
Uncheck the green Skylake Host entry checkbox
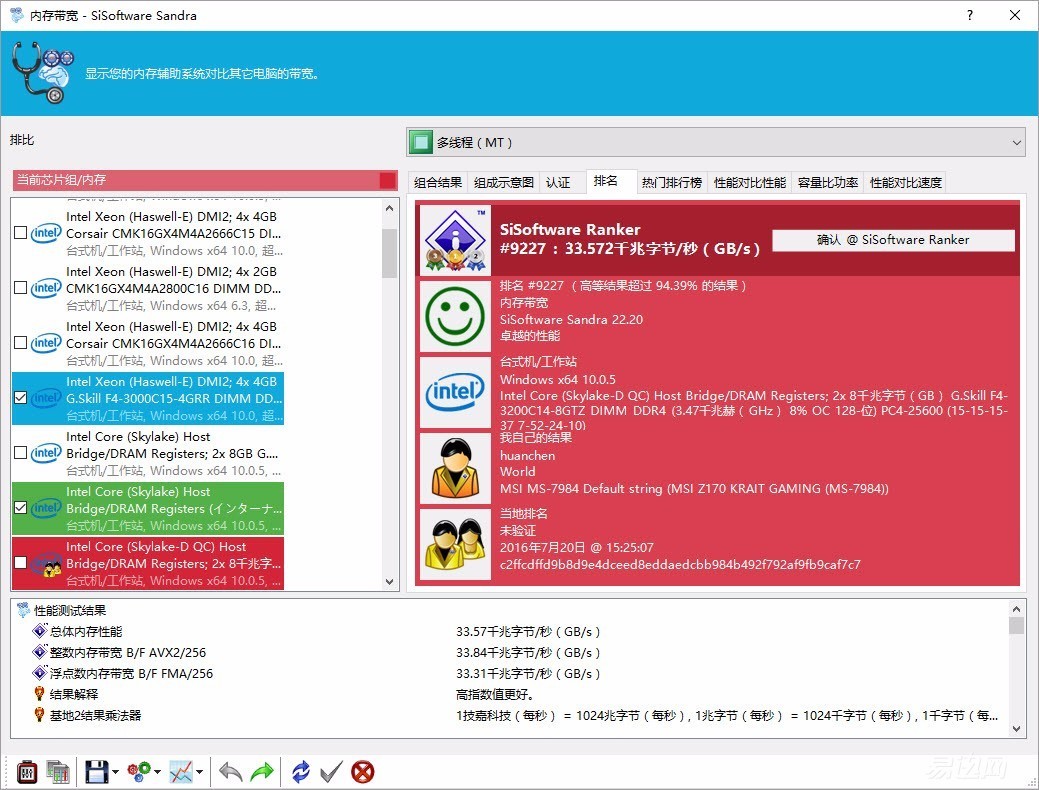pyautogui.click(x=21, y=508)
